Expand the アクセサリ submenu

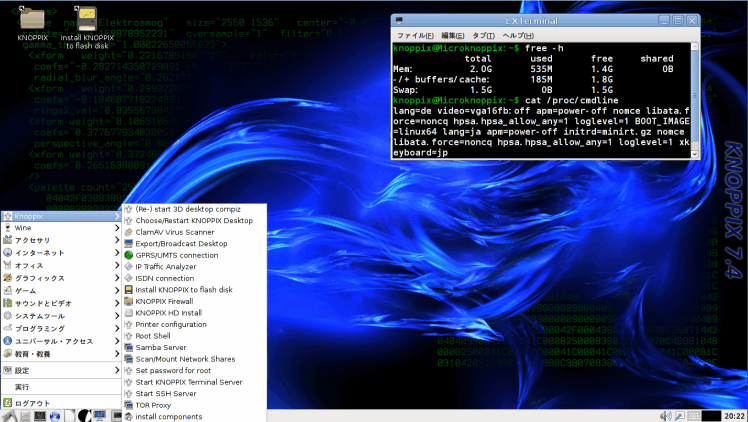tap(61, 240)
